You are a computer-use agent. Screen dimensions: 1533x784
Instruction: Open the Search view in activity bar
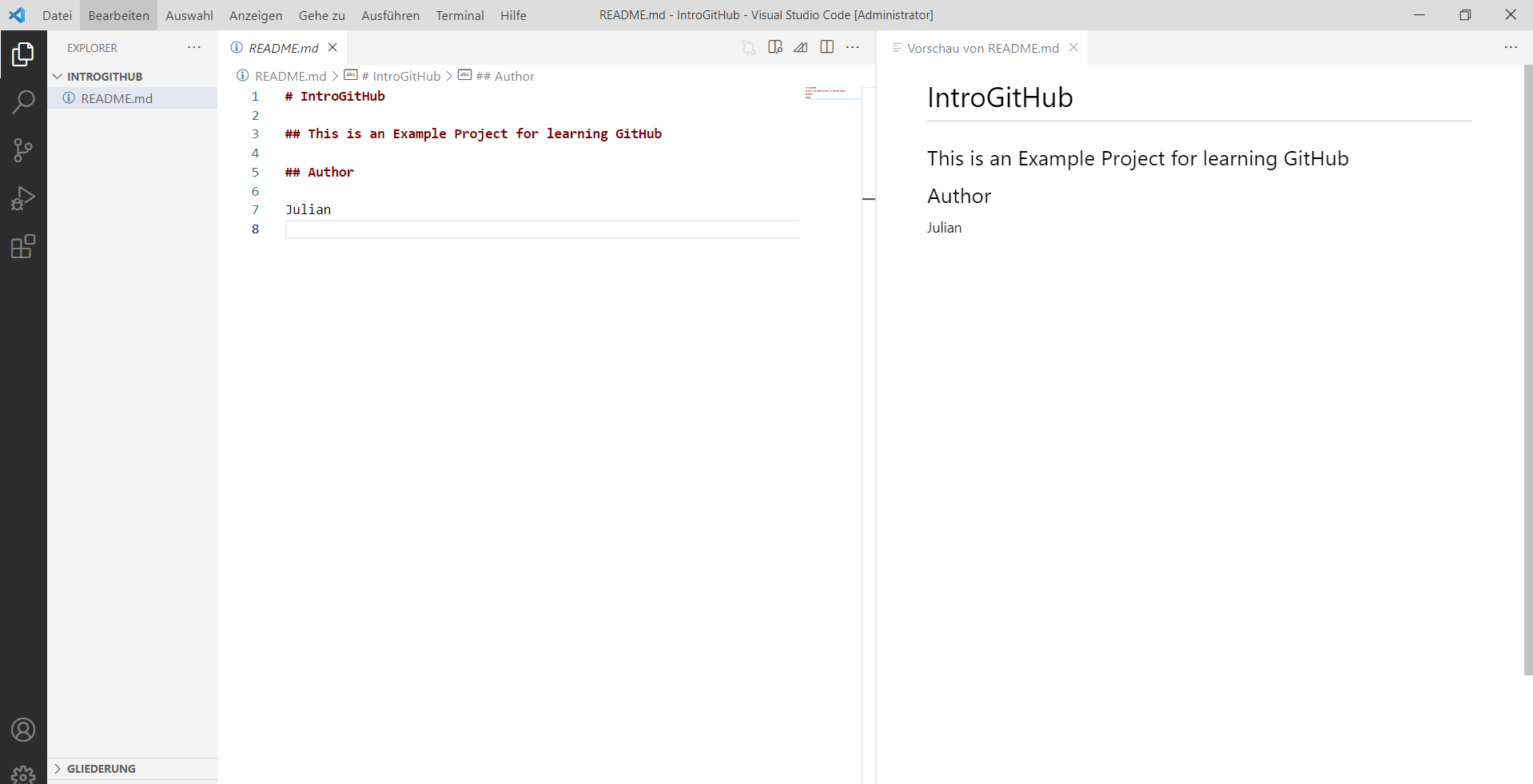click(x=23, y=102)
